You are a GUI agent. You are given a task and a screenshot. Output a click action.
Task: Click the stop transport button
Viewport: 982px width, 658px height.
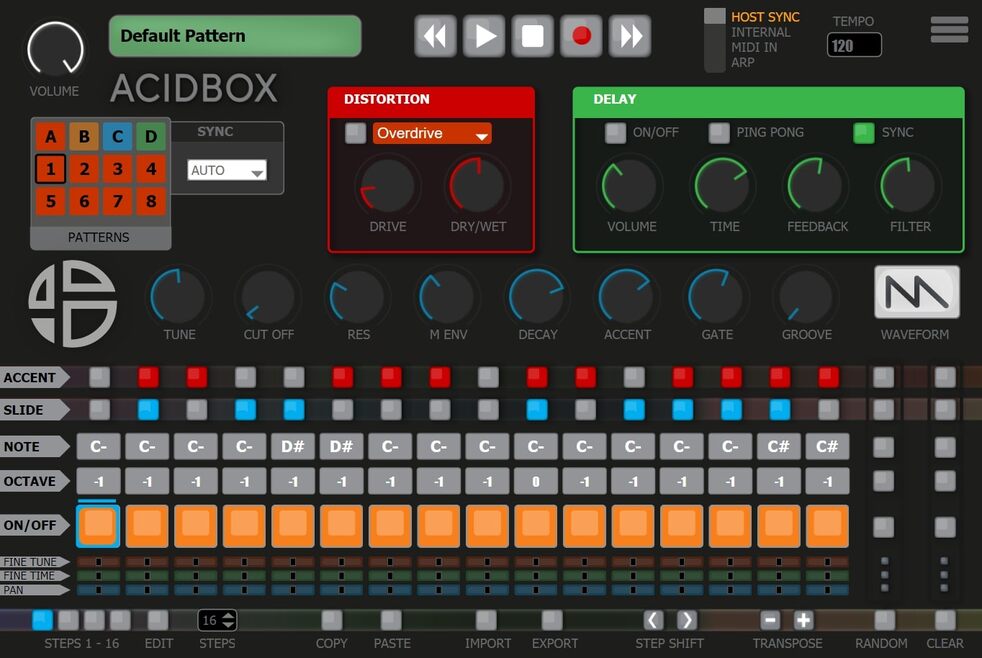[533, 35]
